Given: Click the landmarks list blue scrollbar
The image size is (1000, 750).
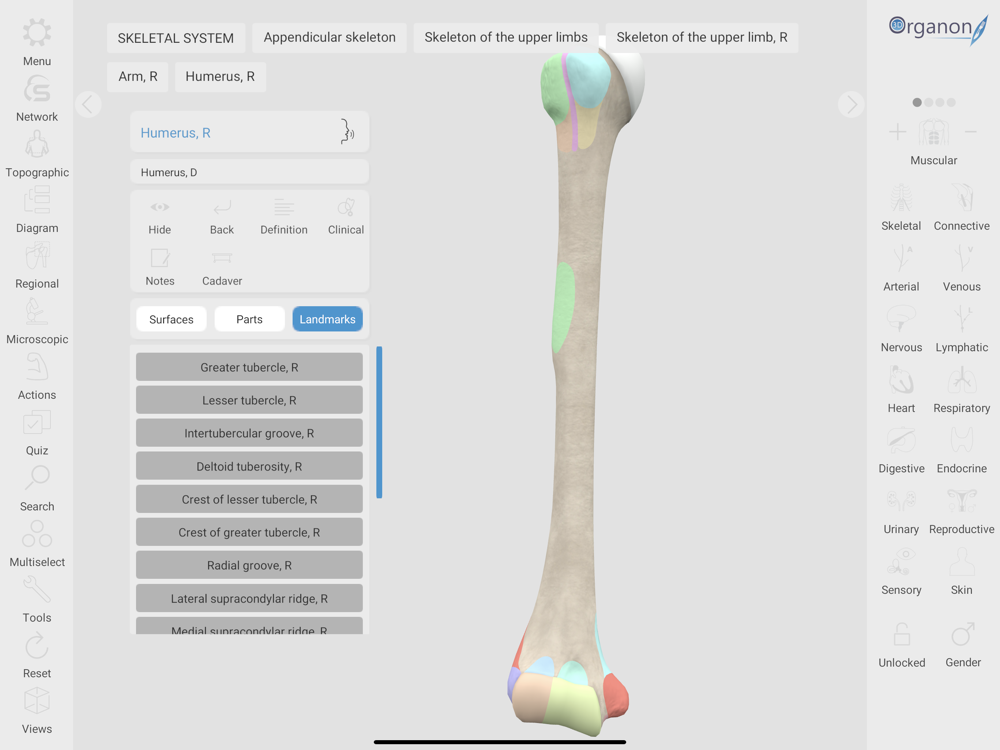Looking at the screenshot, I should click(x=379, y=422).
